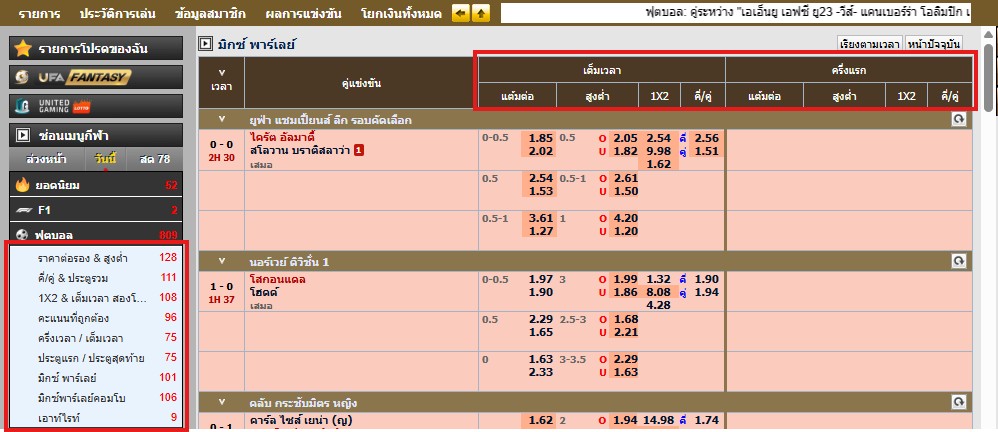Pick handicap odds 1.97 for โสกอนแดล
The image size is (998, 432).
[540, 279]
